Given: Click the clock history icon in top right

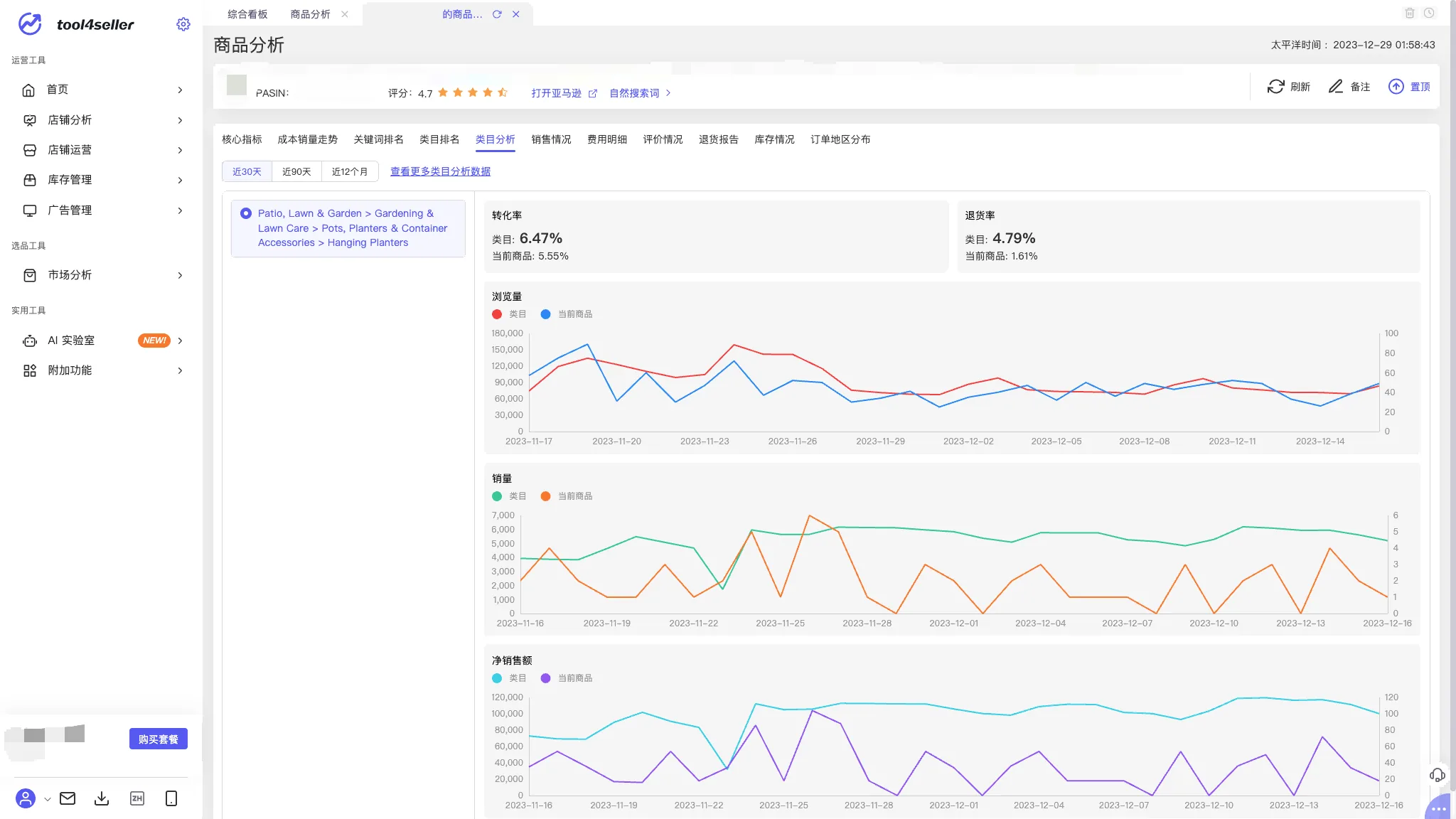Looking at the screenshot, I should point(1429,13).
